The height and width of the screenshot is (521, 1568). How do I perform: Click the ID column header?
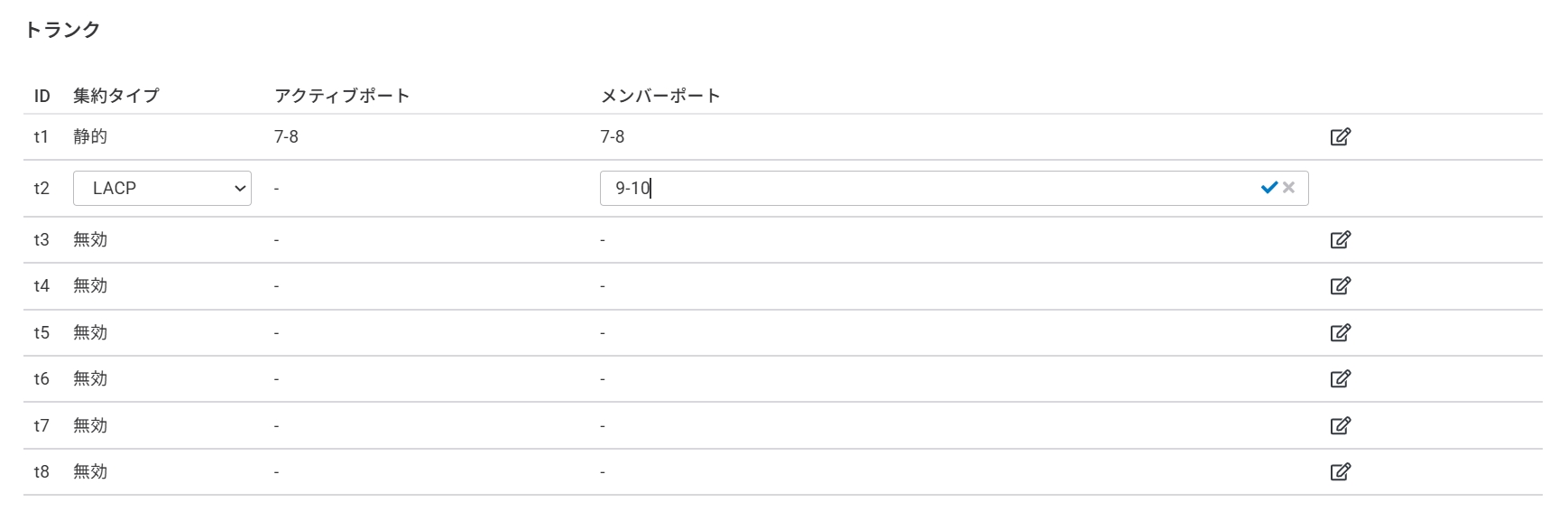[42, 97]
